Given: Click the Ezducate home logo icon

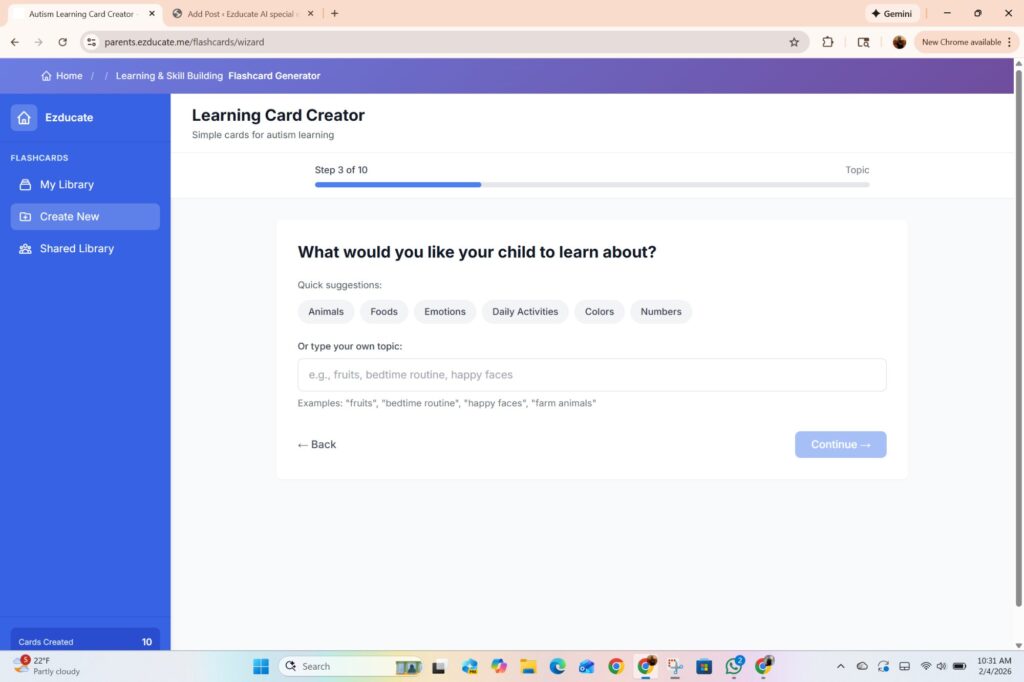Looking at the screenshot, I should [24, 117].
